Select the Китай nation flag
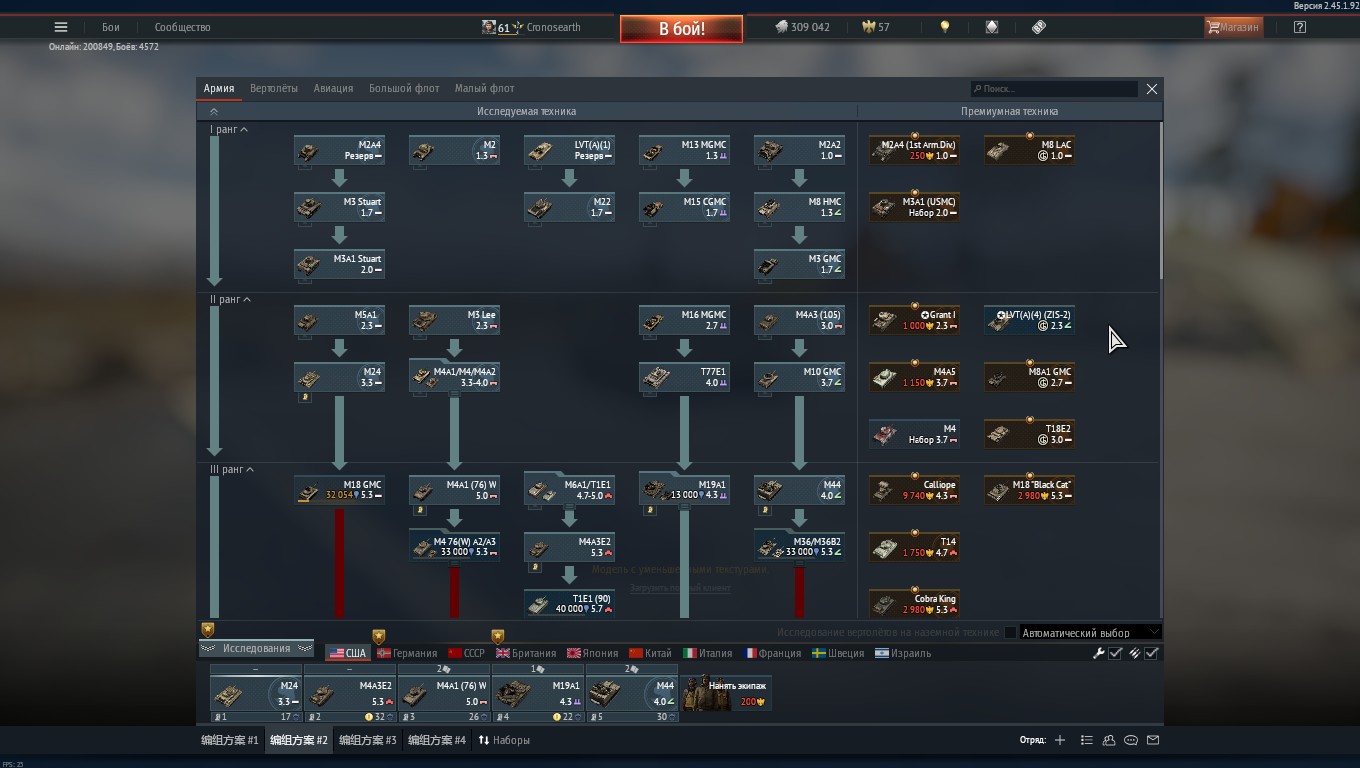 [650, 653]
